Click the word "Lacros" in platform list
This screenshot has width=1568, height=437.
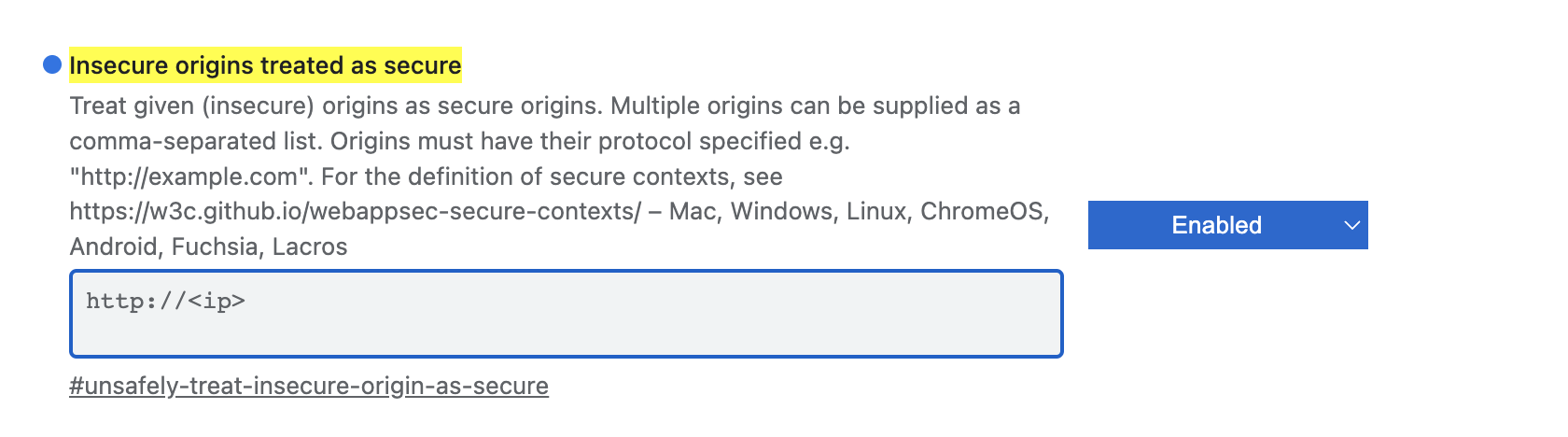[x=310, y=247]
